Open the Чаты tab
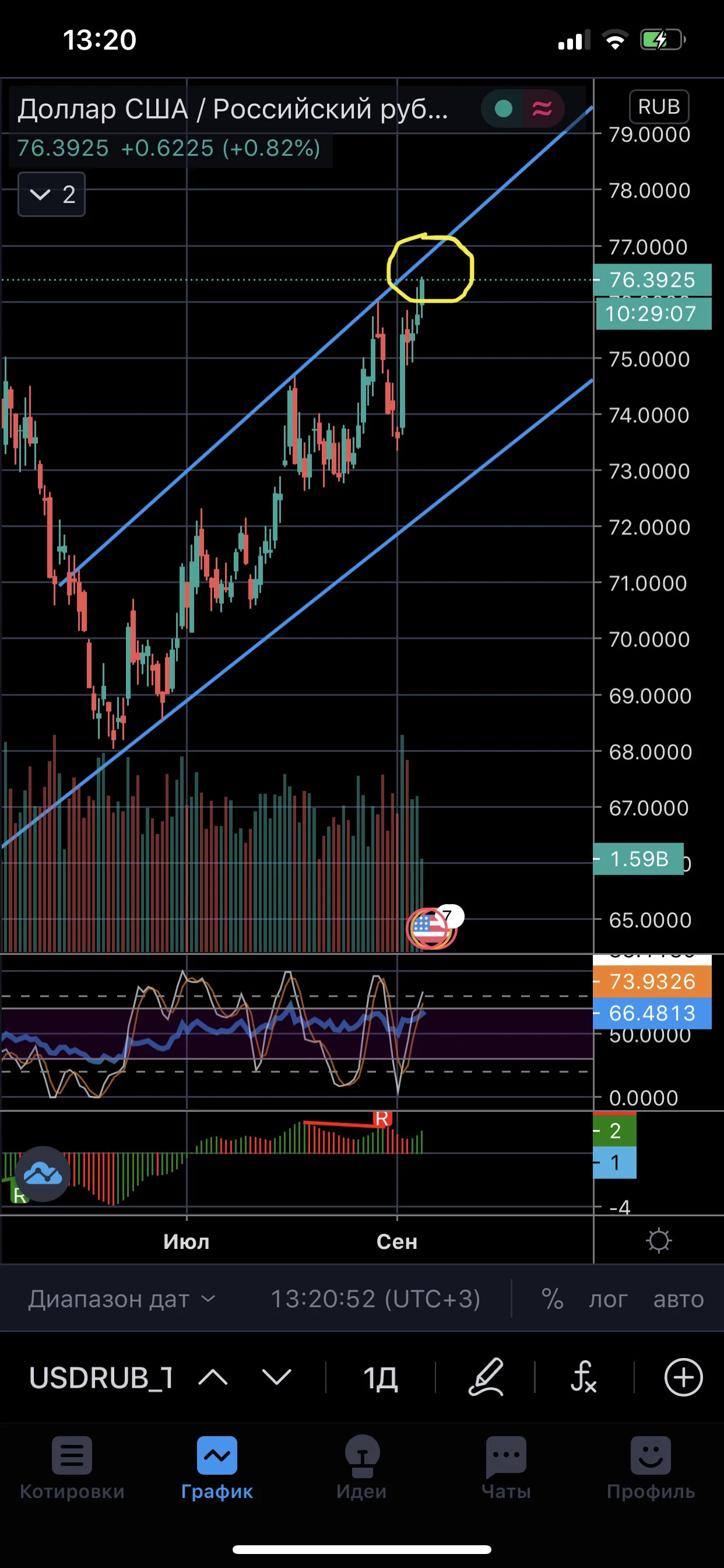Image resolution: width=724 pixels, height=1568 pixels. point(506,1469)
